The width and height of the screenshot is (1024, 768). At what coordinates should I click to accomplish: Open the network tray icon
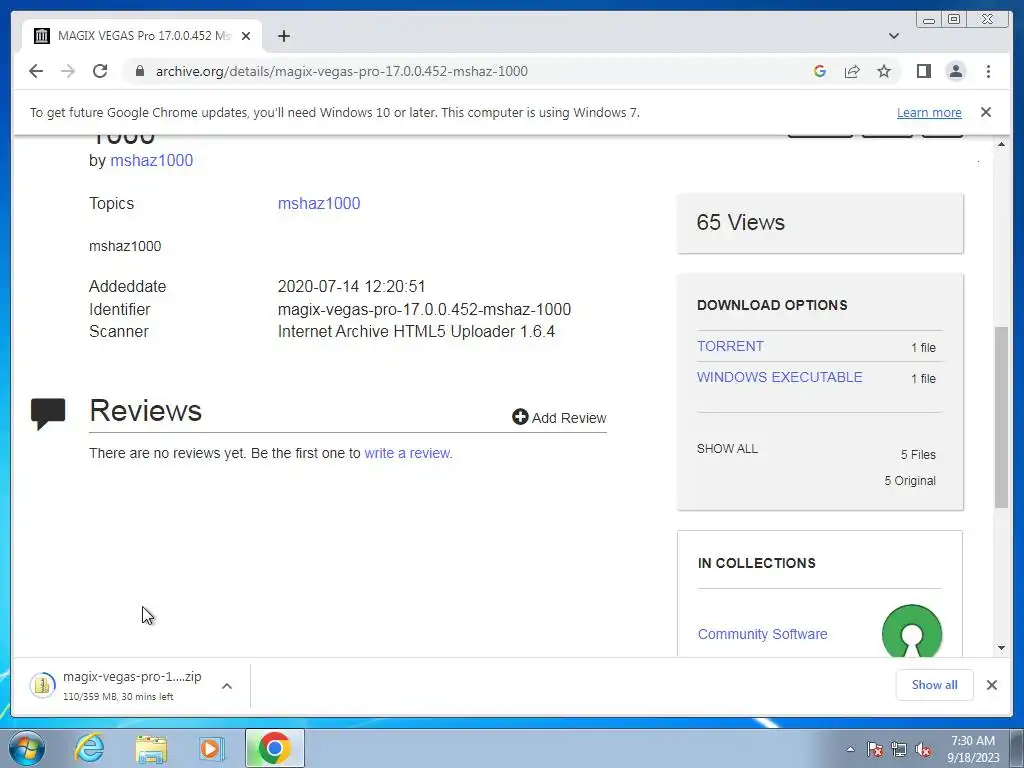pos(899,749)
